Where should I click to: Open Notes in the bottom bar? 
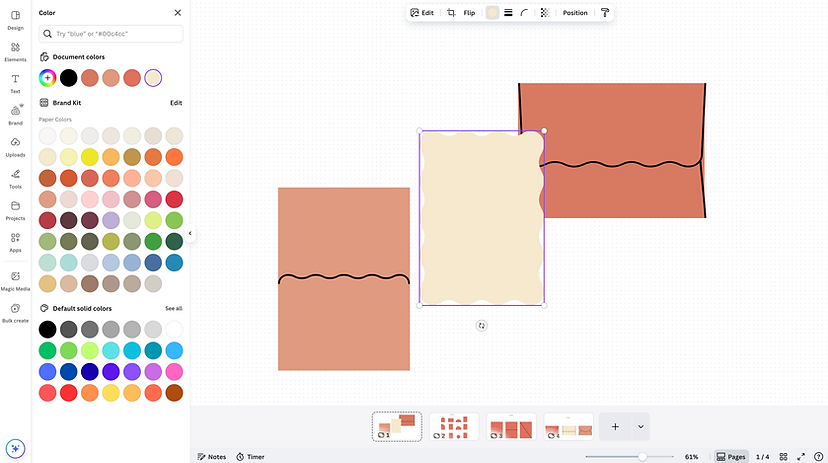pos(212,457)
